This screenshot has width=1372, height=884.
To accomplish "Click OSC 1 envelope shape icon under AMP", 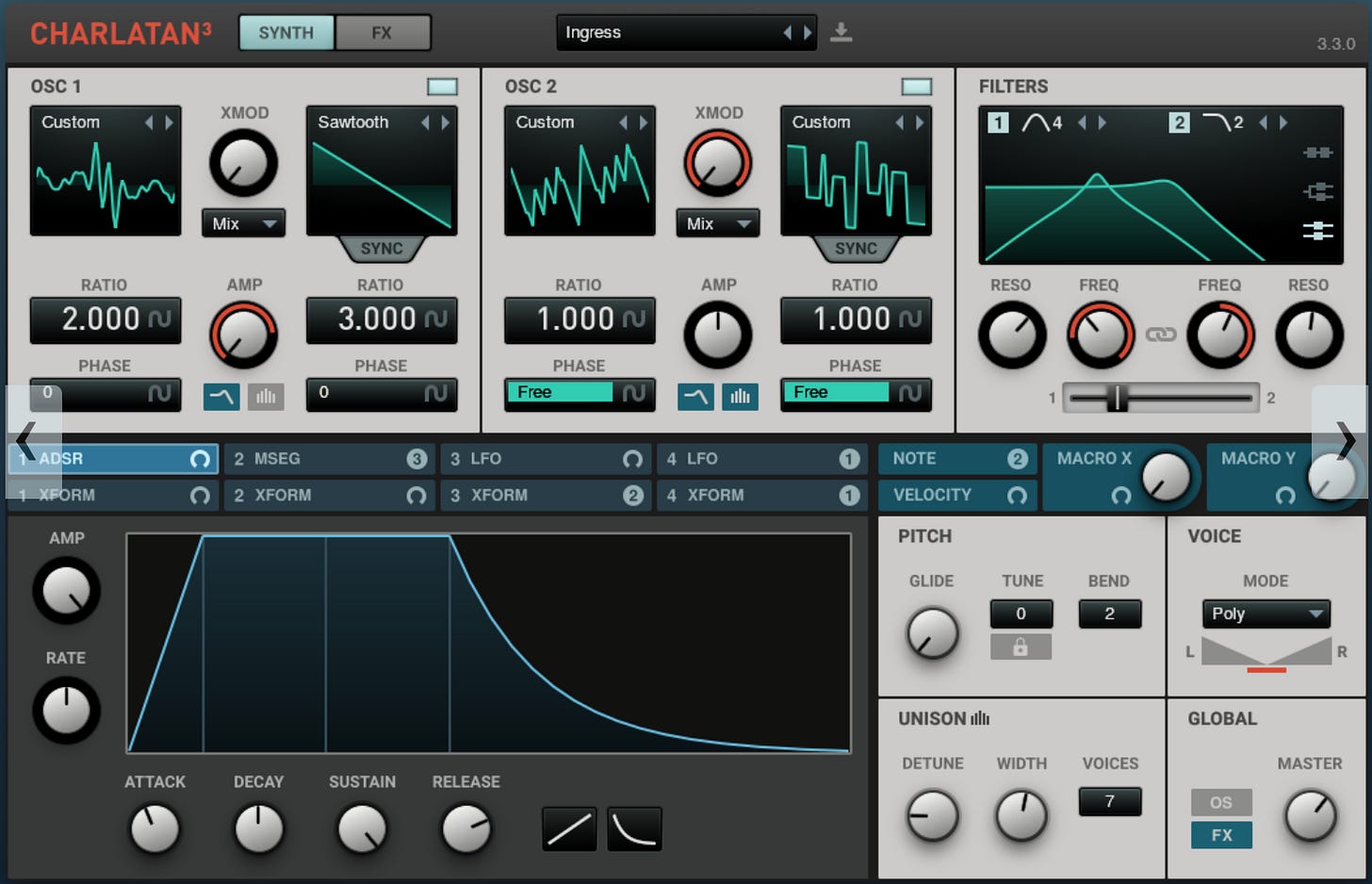I will click(221, 397).
